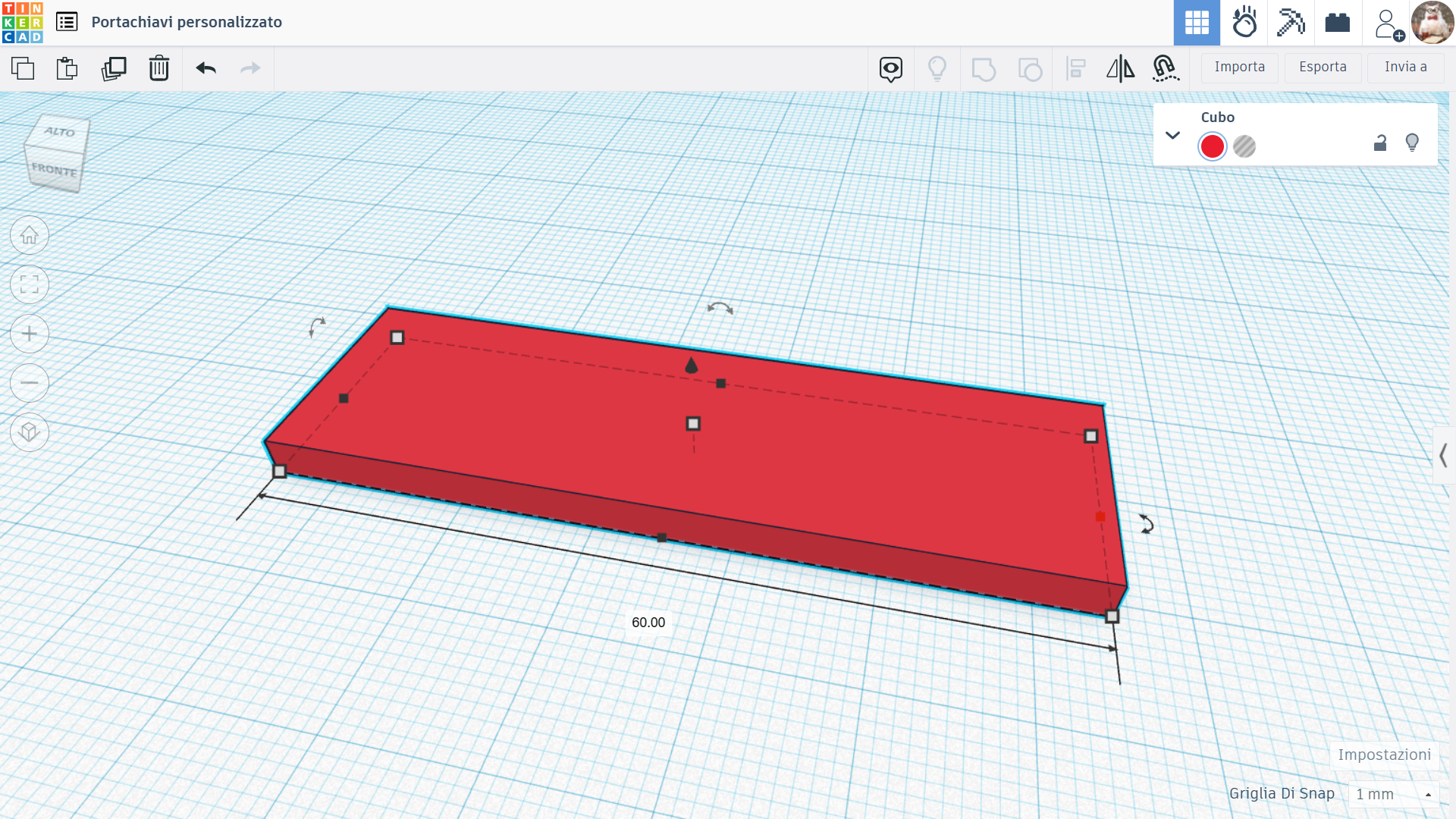Click the Ungroup shapes icon
The width and height of the screenshot is (1456, 819).
(x=1030, y=69)
